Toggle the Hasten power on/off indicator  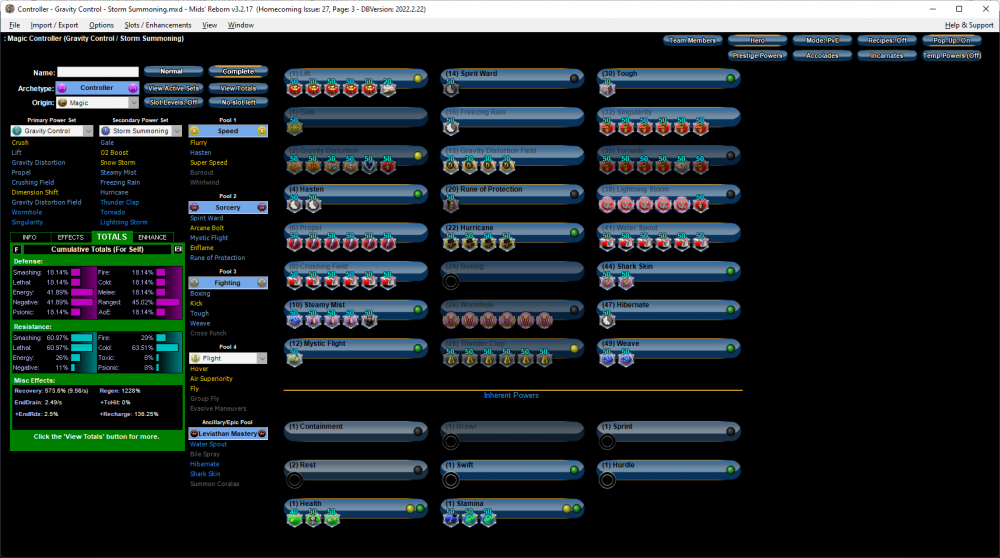[418, 190]
